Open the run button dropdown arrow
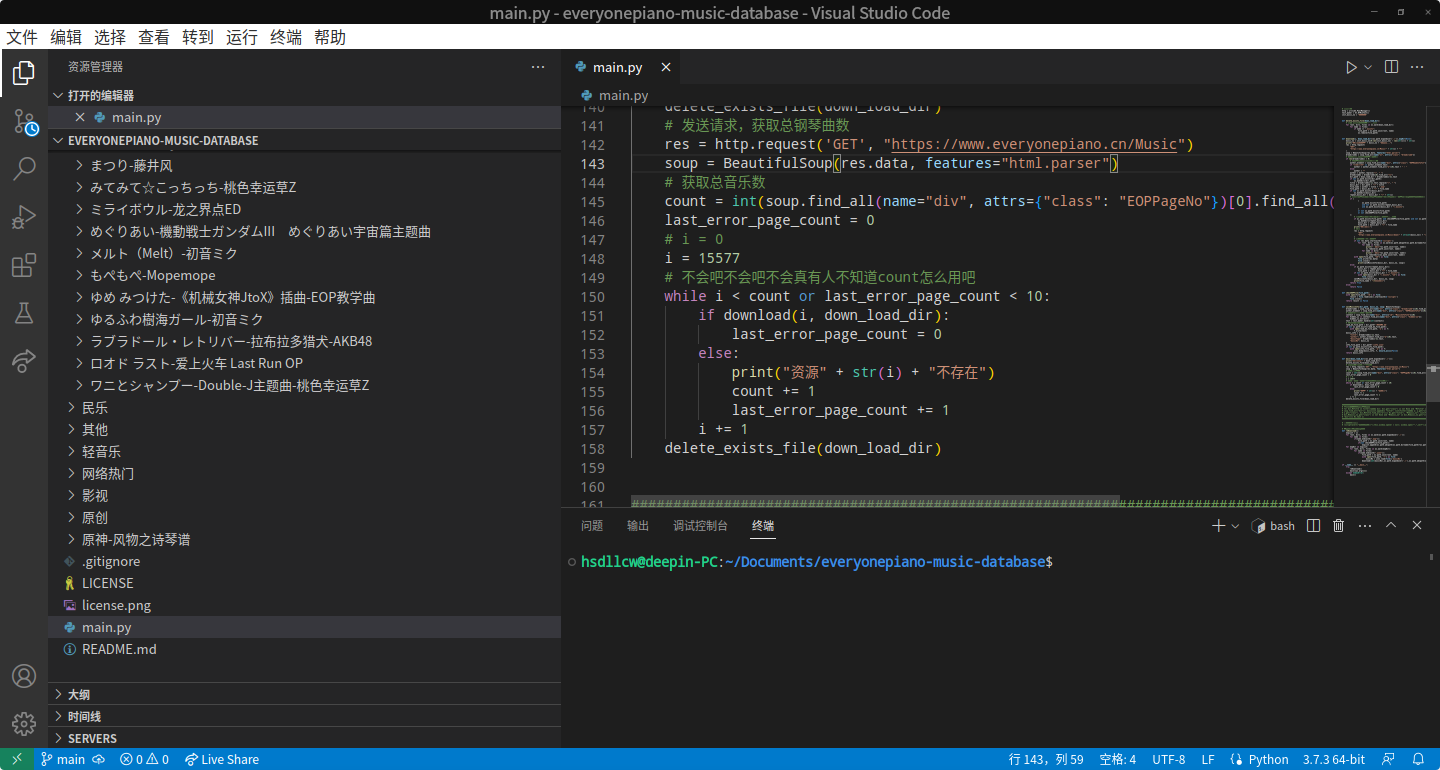The image size is (1440, 770). (x=1368, y=67)
